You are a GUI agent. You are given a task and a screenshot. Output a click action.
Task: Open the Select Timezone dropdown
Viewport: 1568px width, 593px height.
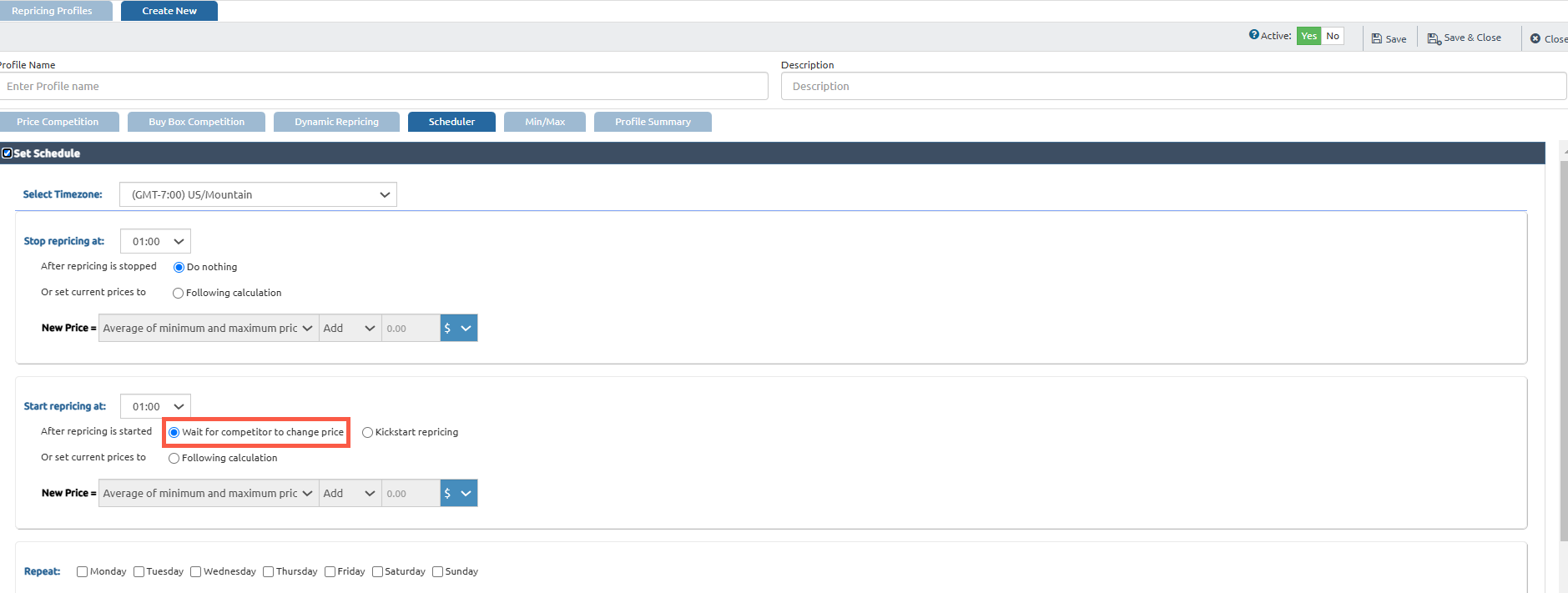pos(258,195)
